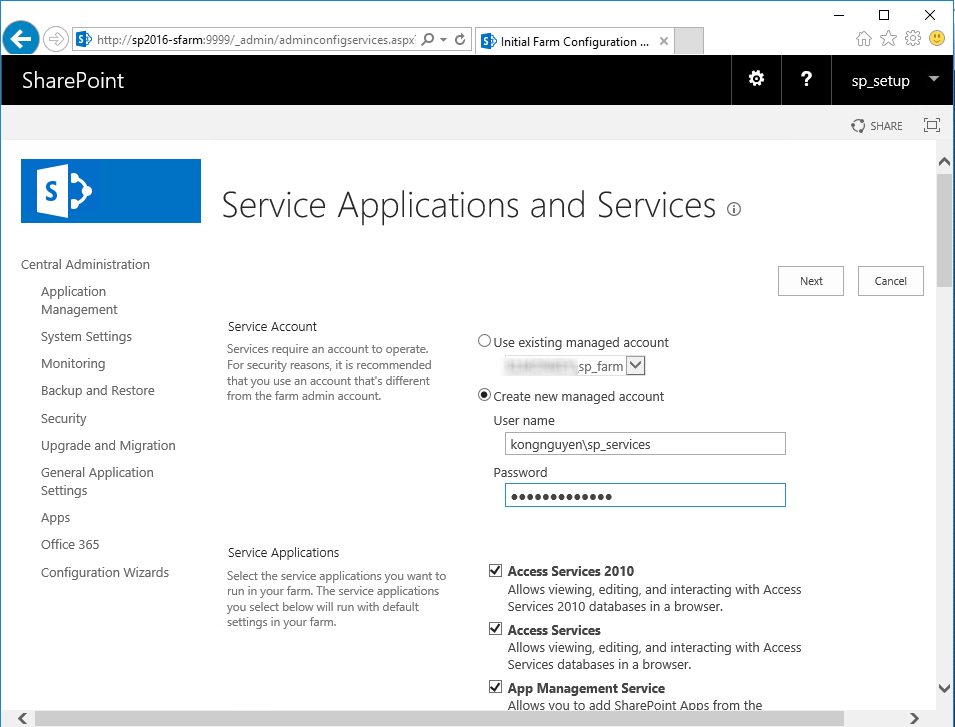Uncheck App Management Service checkbox
The image size is (955, 727).
[x=495, y=687]
